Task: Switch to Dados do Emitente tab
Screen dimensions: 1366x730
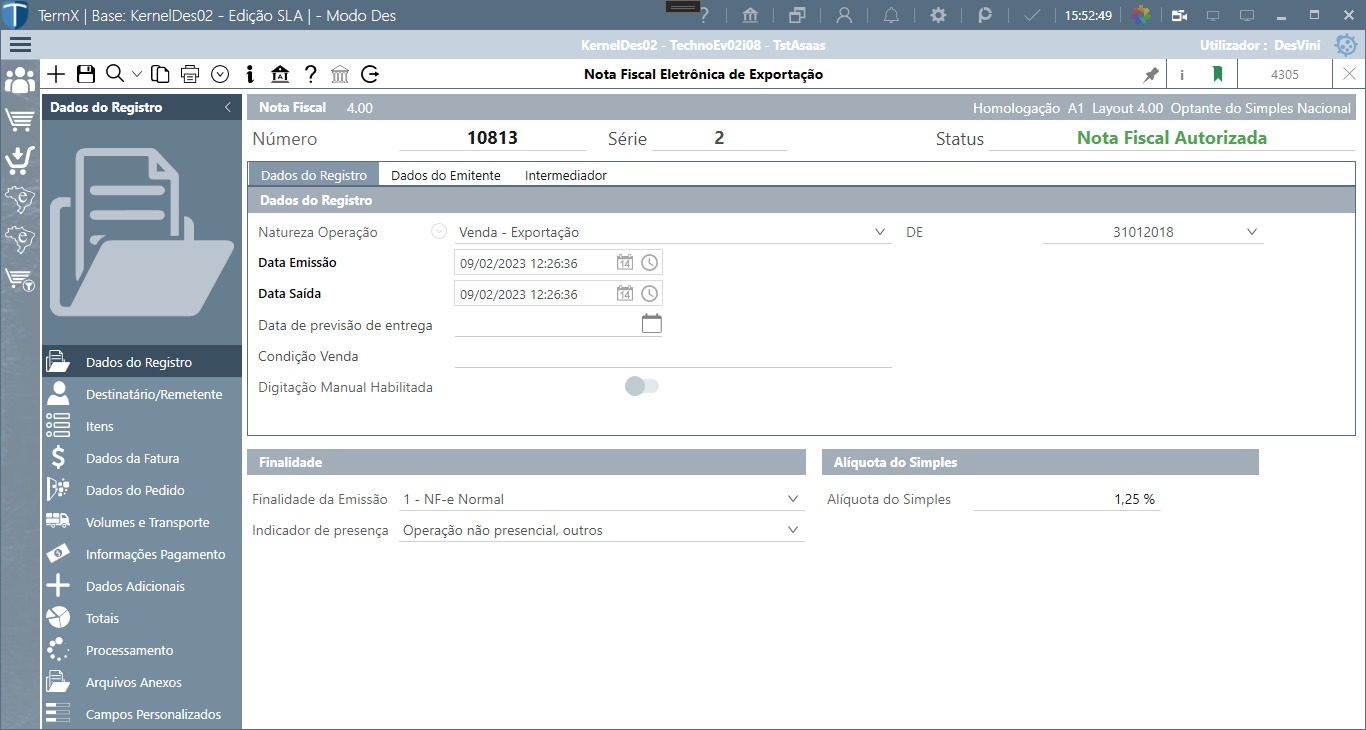Action: pos(446,175)
